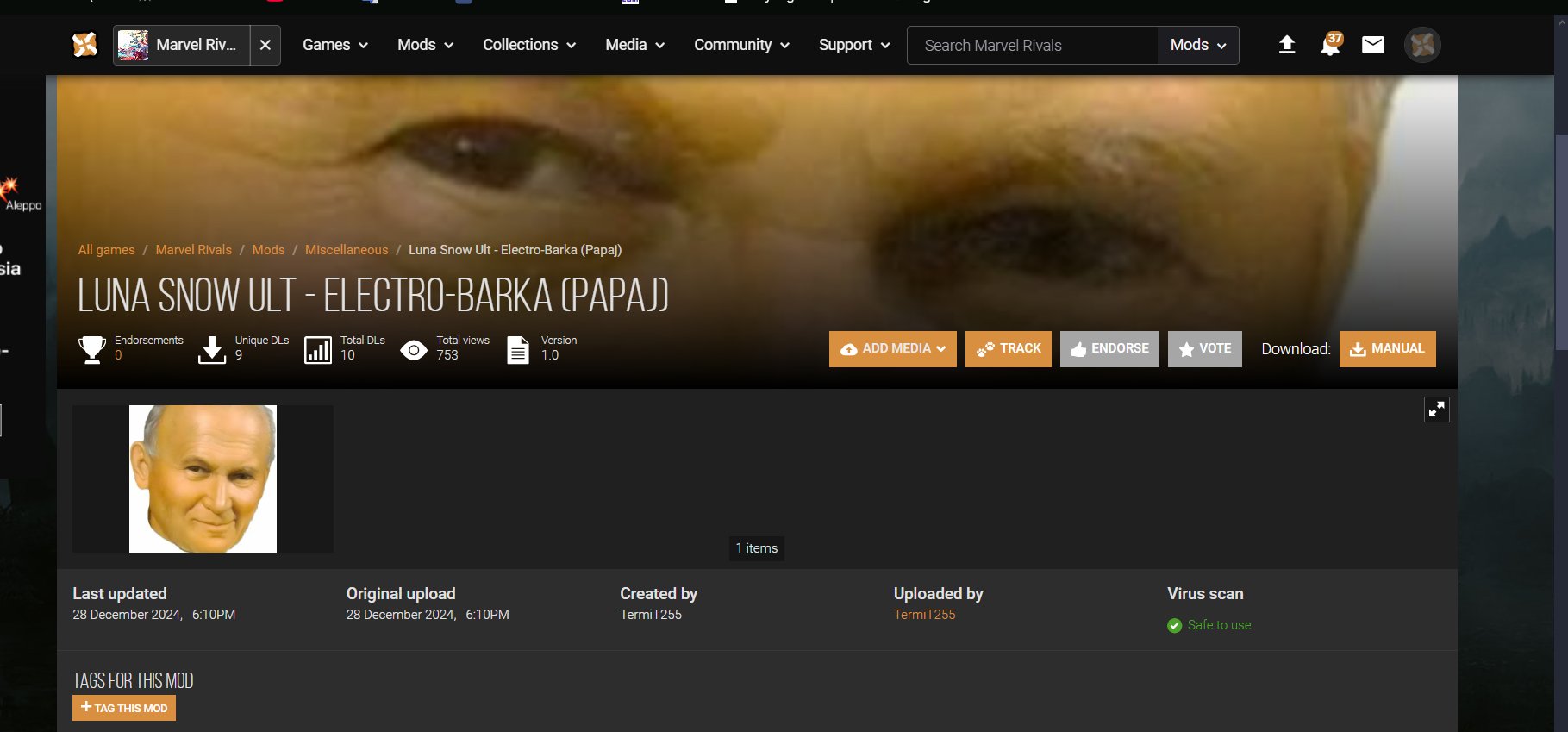Viewport: 1568px width, 732px height.
Task: Click the Version document icon
Action: coord(518,350)
